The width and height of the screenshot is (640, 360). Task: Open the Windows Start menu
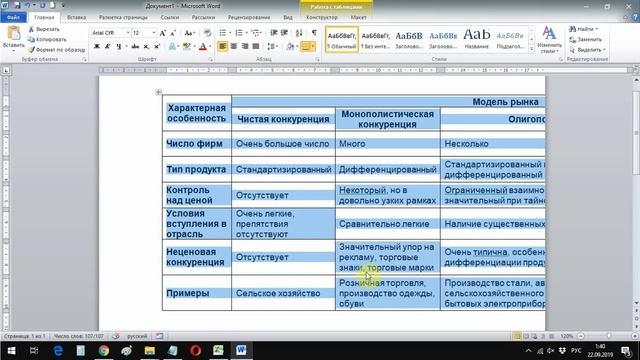(11, 351)
